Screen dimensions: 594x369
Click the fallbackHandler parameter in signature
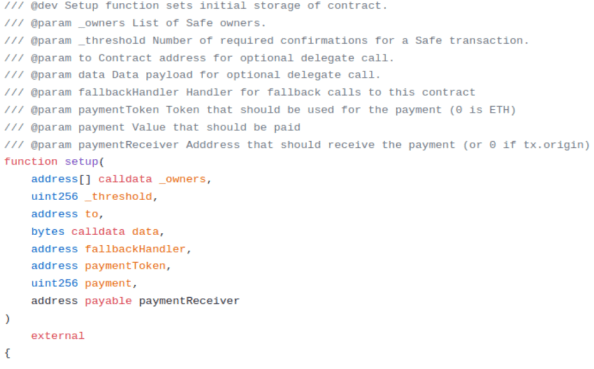click(135, 249)
